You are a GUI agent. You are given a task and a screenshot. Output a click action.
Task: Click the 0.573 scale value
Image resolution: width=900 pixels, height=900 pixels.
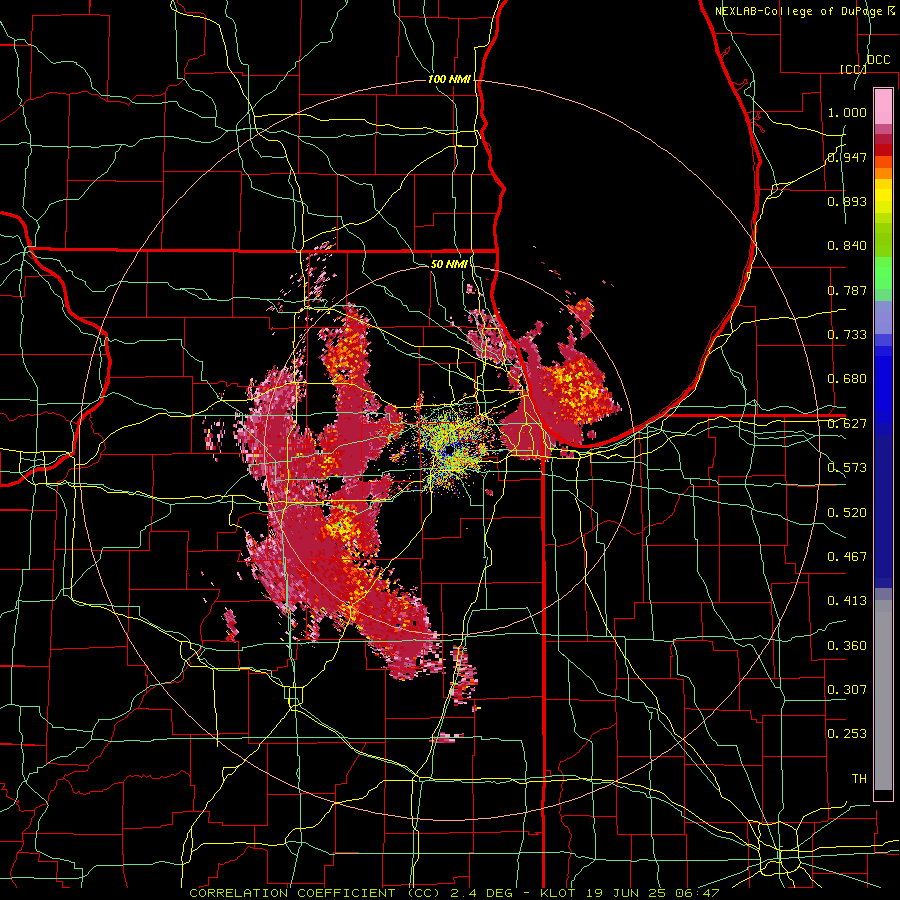pos(847,468)
